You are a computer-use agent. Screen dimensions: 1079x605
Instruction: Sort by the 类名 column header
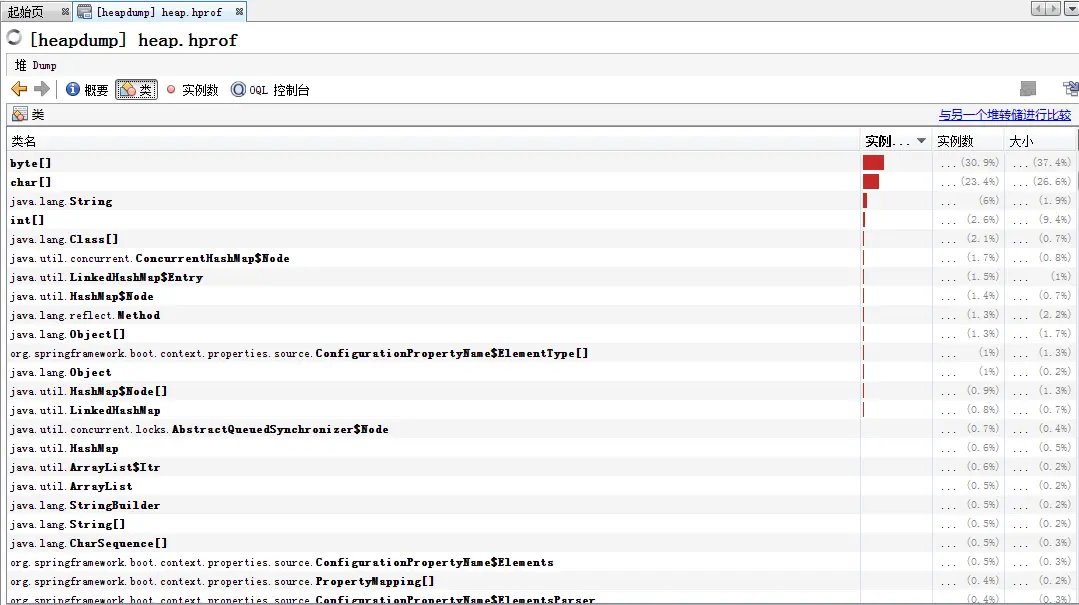coord(434,141)
